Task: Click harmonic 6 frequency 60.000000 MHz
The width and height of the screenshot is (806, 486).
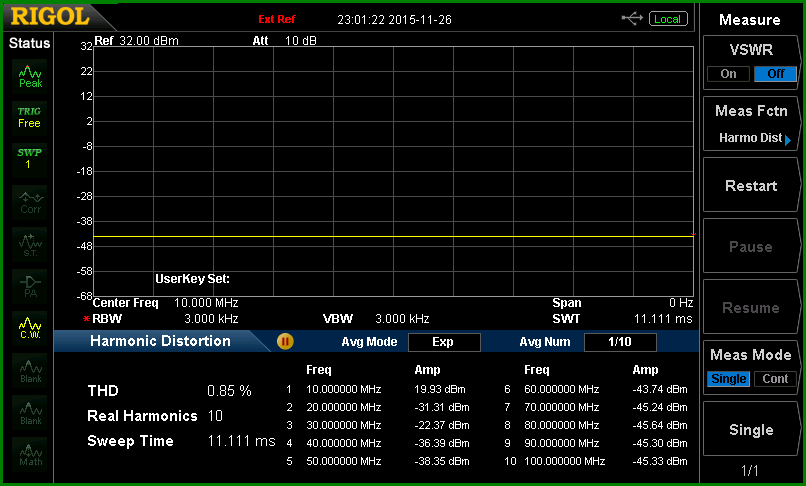Action: click(x=561, y=389)
